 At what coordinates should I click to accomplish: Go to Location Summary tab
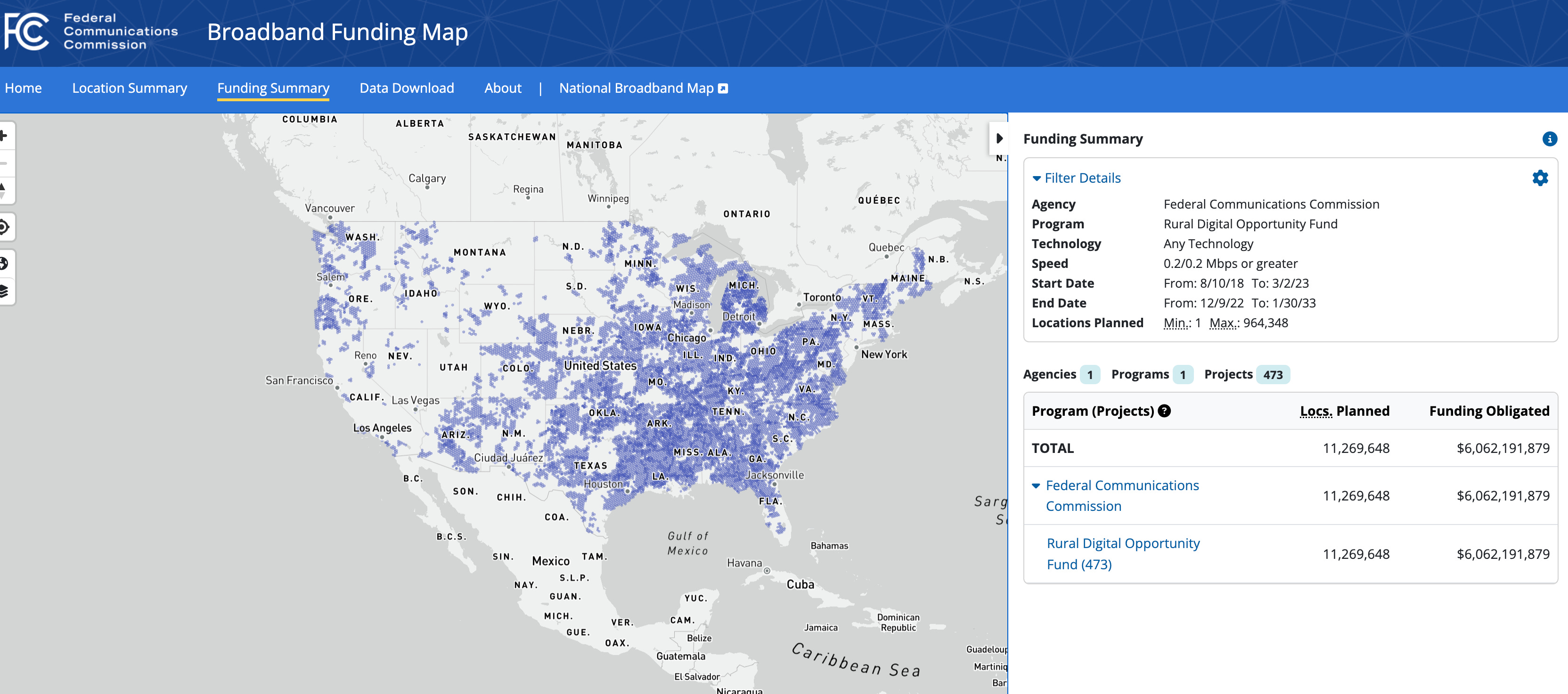(x=129, y=88)
